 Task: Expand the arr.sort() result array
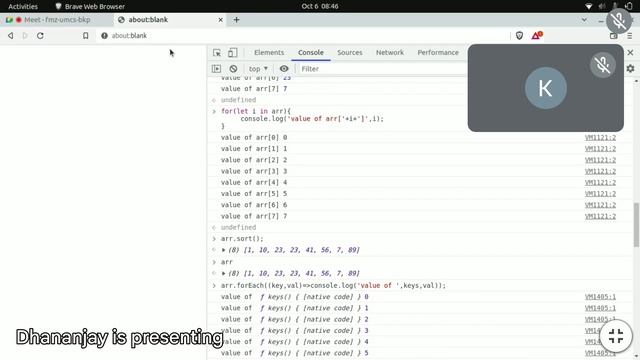point(223,250)
